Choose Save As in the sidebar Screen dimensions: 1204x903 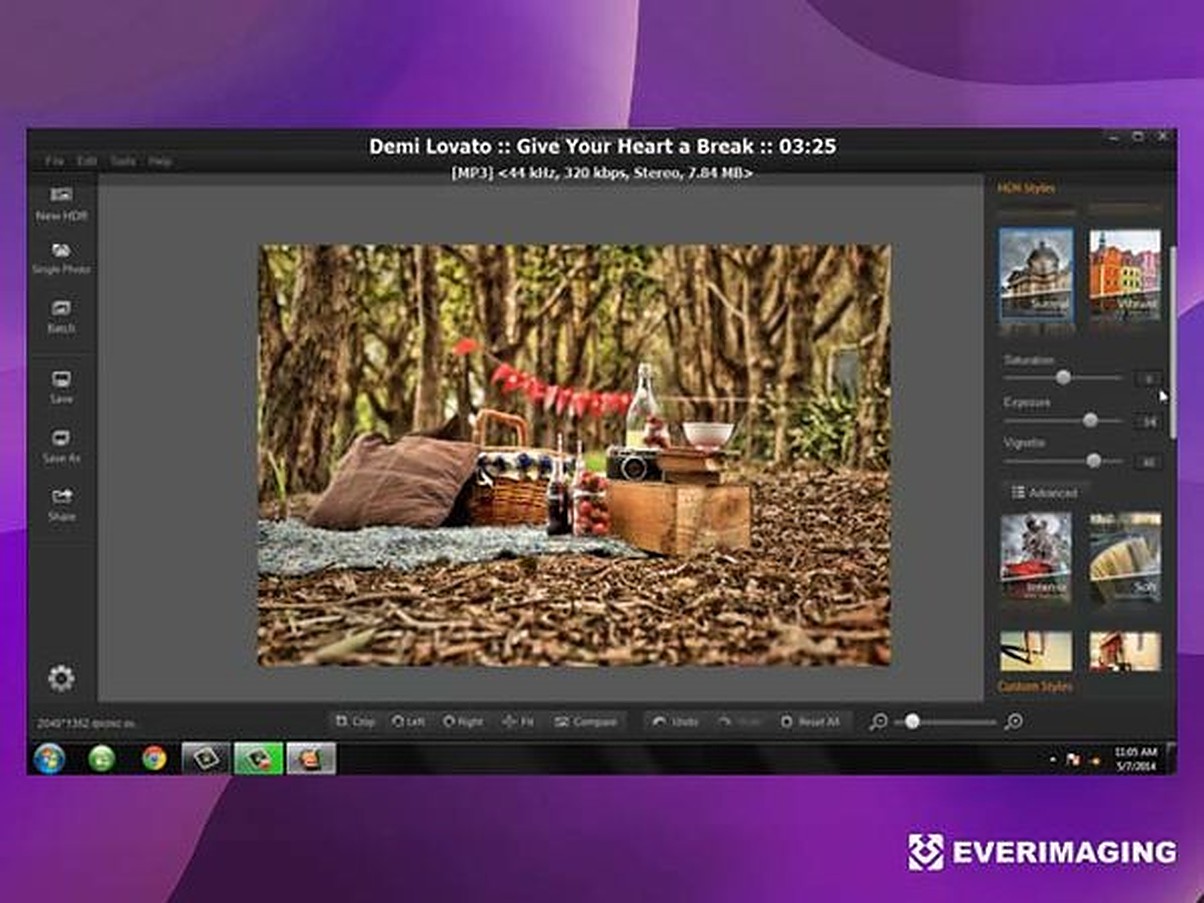click(x=61, y=446)
